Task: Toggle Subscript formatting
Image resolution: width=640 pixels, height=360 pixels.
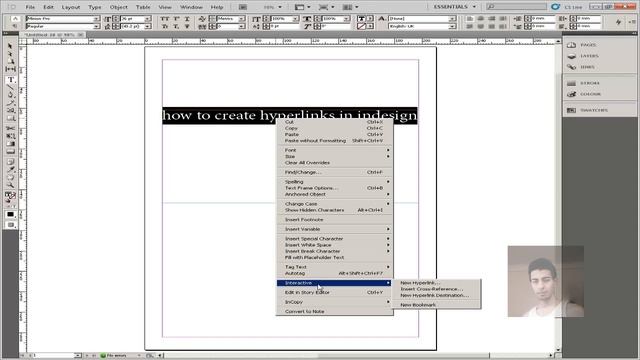Action: [176, 26]
